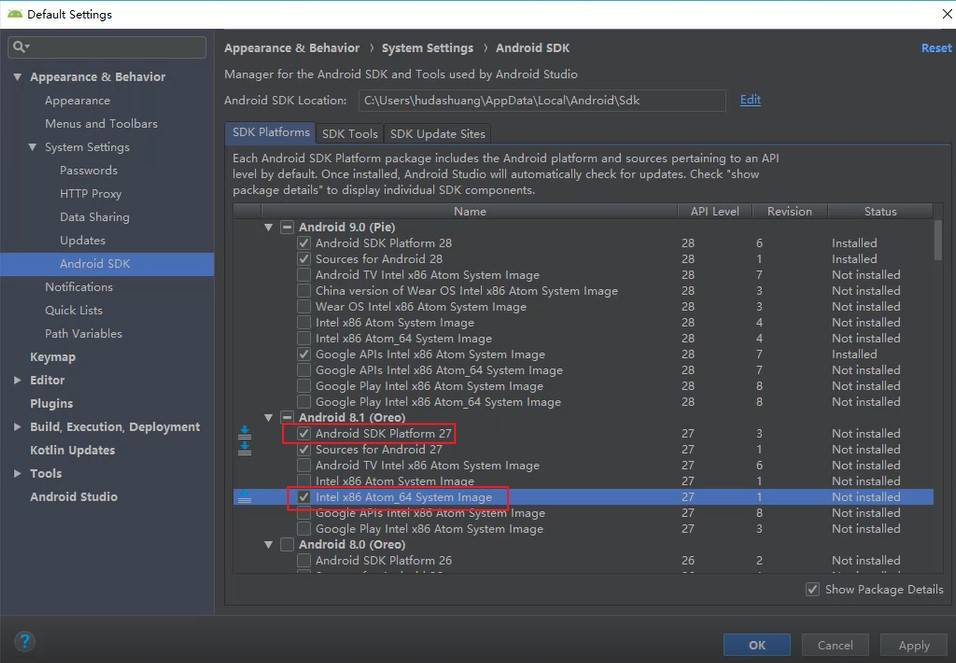The width and height of the screenshot is (956, 663).
Task: Check Android SDK Platform 26
Action: click(304, 560)
